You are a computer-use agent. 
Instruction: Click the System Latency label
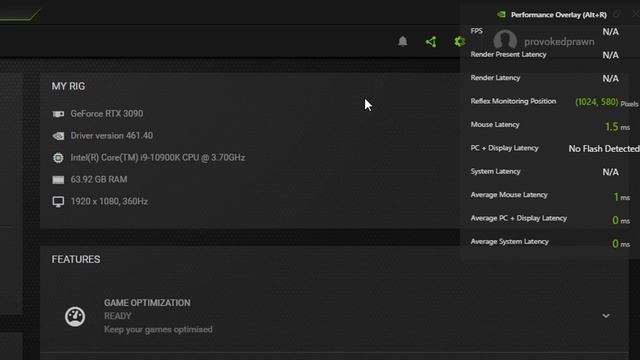495,171
